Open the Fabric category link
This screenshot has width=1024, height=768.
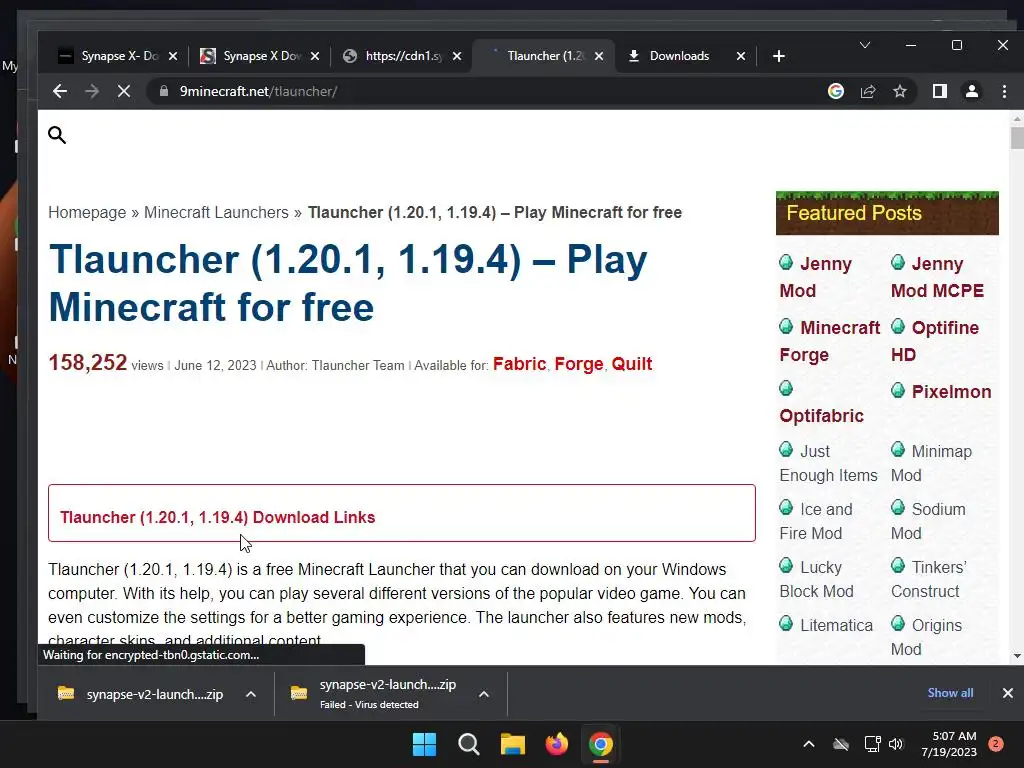[x=519, y=364]
